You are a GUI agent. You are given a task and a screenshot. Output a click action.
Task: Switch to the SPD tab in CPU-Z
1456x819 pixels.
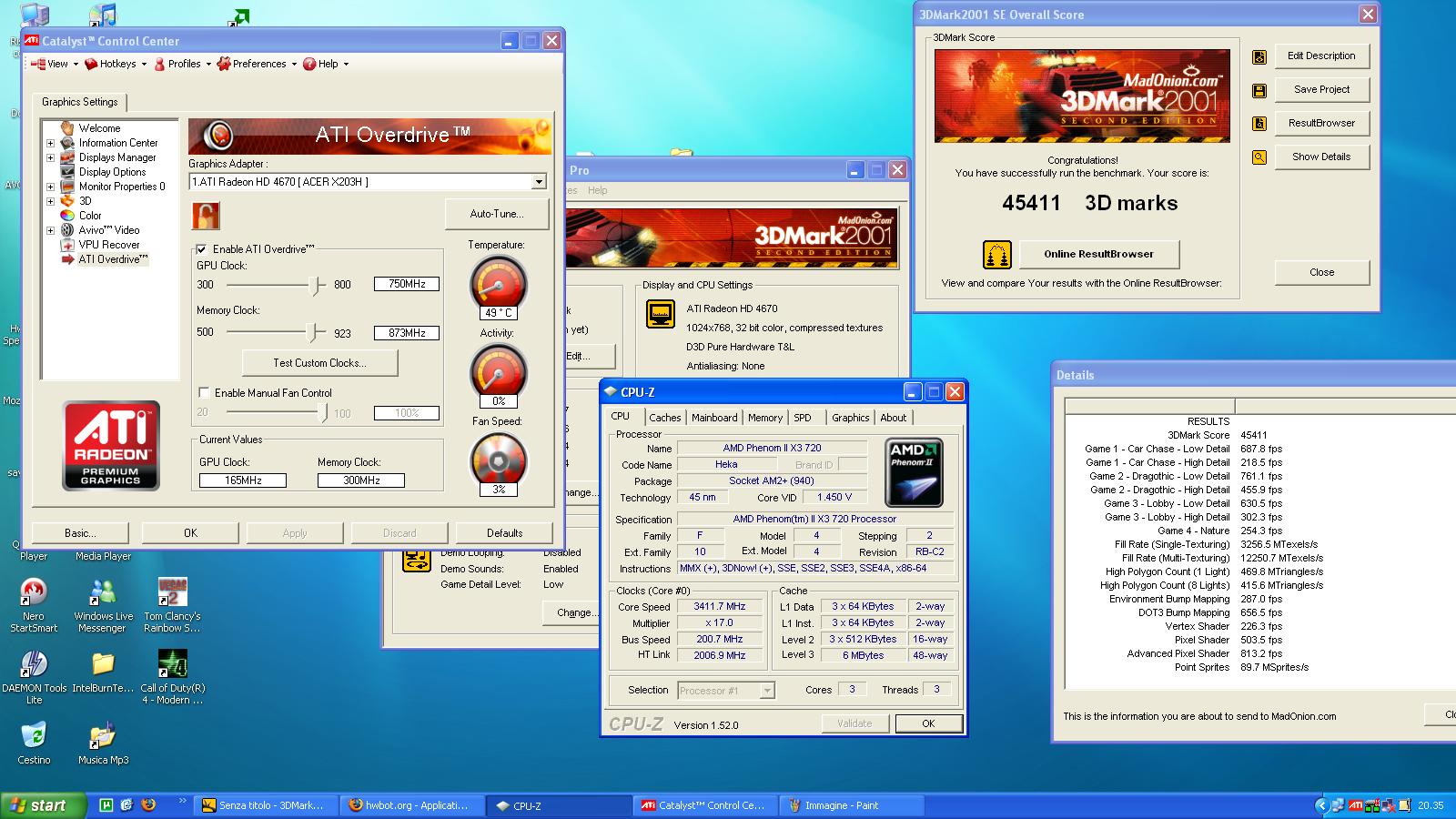click(802, 418)
